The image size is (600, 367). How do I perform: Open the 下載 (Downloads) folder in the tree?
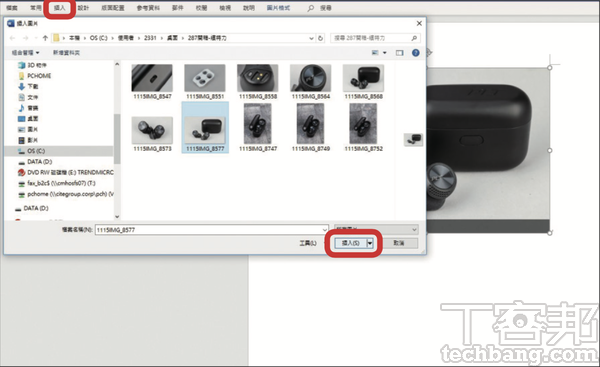coord(28,86)
